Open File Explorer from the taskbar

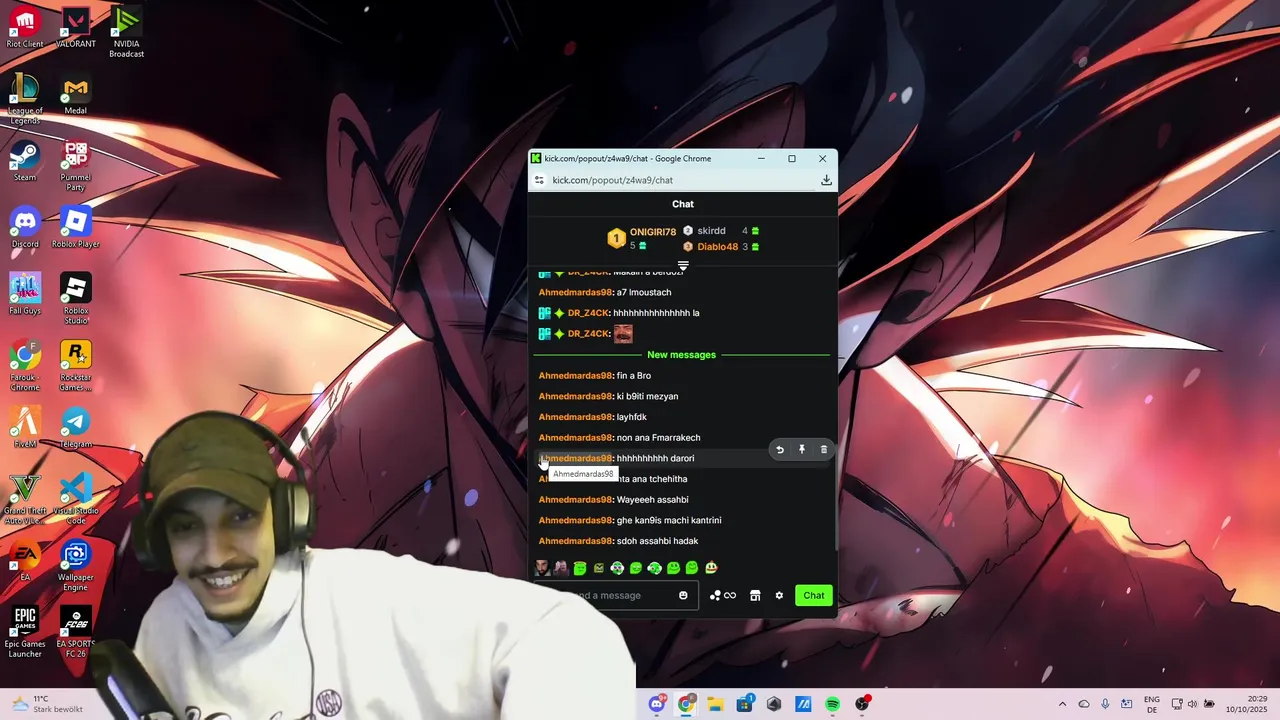[715, 704]
